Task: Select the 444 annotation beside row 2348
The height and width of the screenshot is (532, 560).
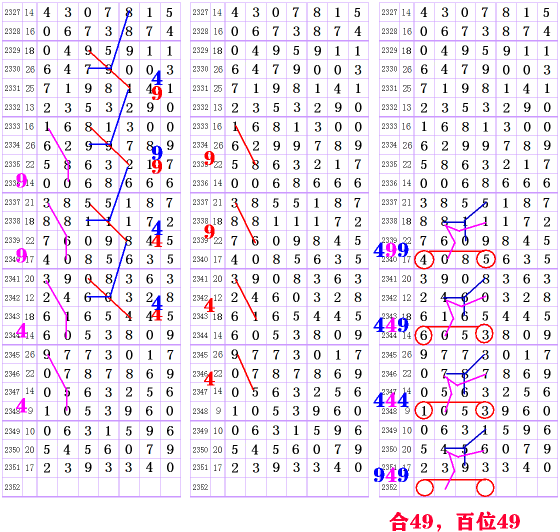Action: [391, 400]
